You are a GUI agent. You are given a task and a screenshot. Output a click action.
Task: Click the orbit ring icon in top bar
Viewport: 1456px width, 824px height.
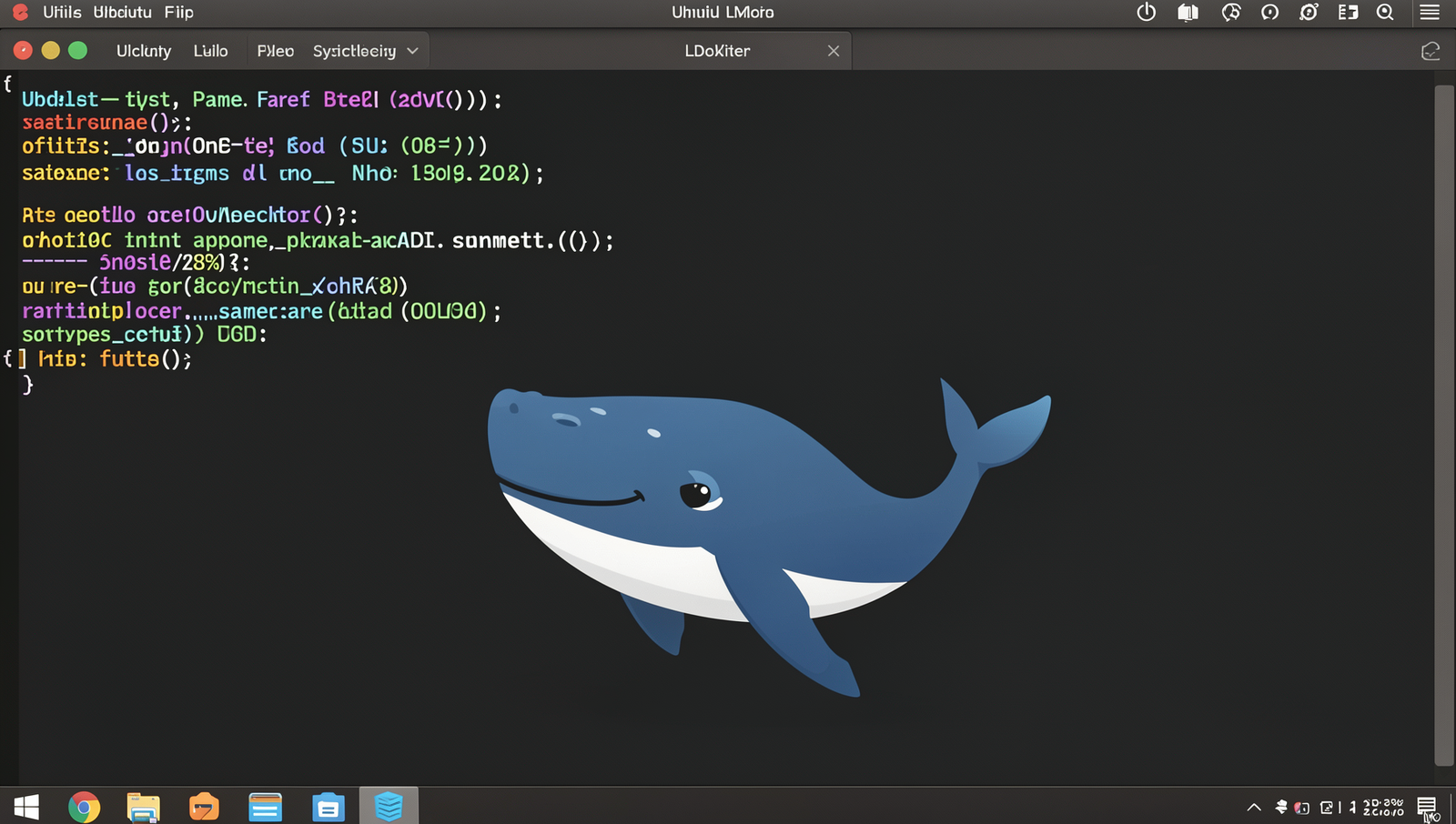click(1309, 12)
